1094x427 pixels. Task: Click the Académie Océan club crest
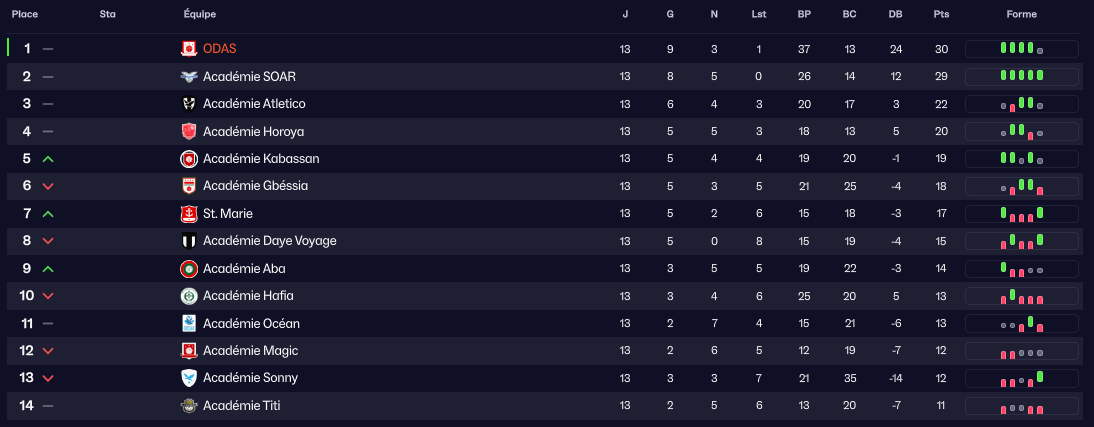(188, 323)
